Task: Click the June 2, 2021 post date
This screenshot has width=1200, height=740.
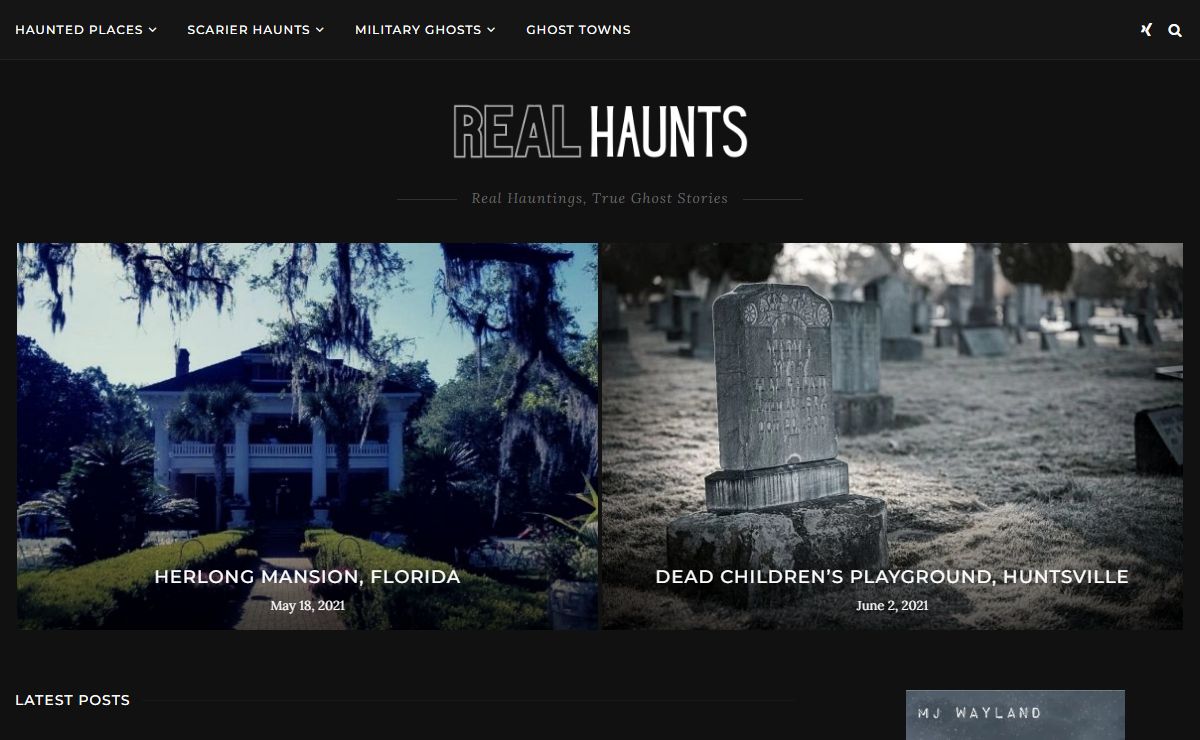Action: pyautogui.click(x=892, y=606)
